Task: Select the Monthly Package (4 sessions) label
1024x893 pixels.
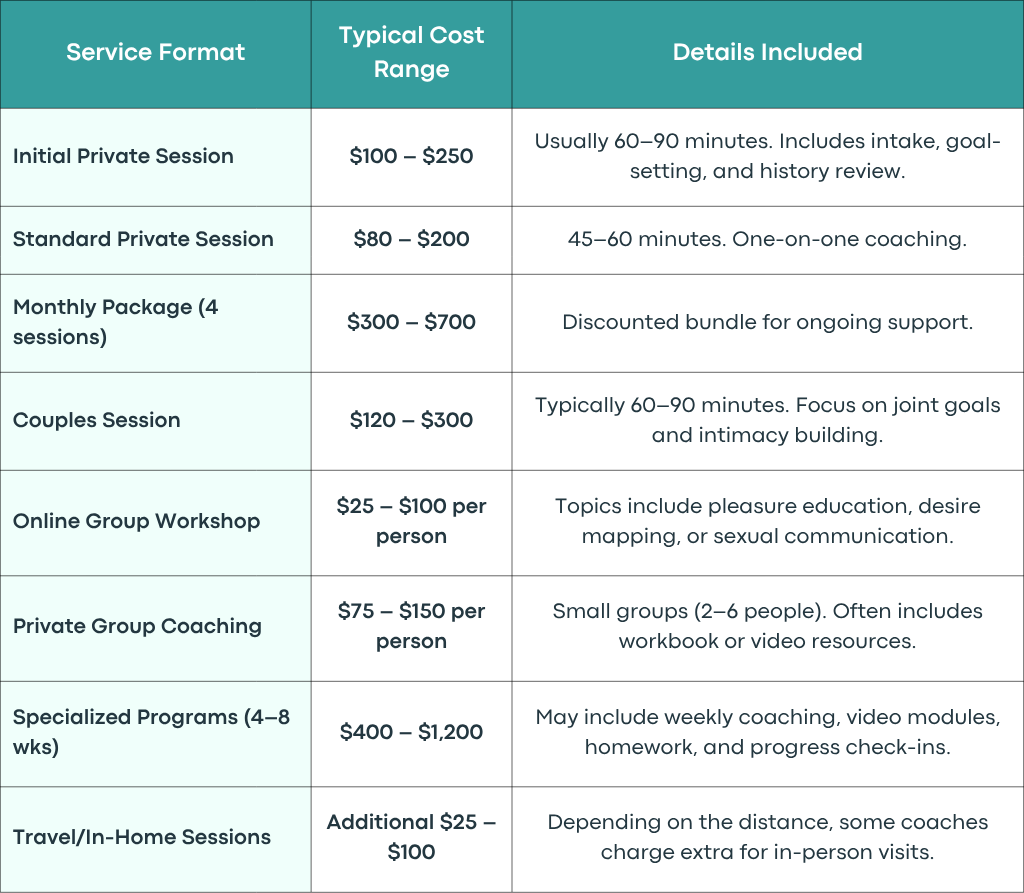Action: click(x=116, y=322)
